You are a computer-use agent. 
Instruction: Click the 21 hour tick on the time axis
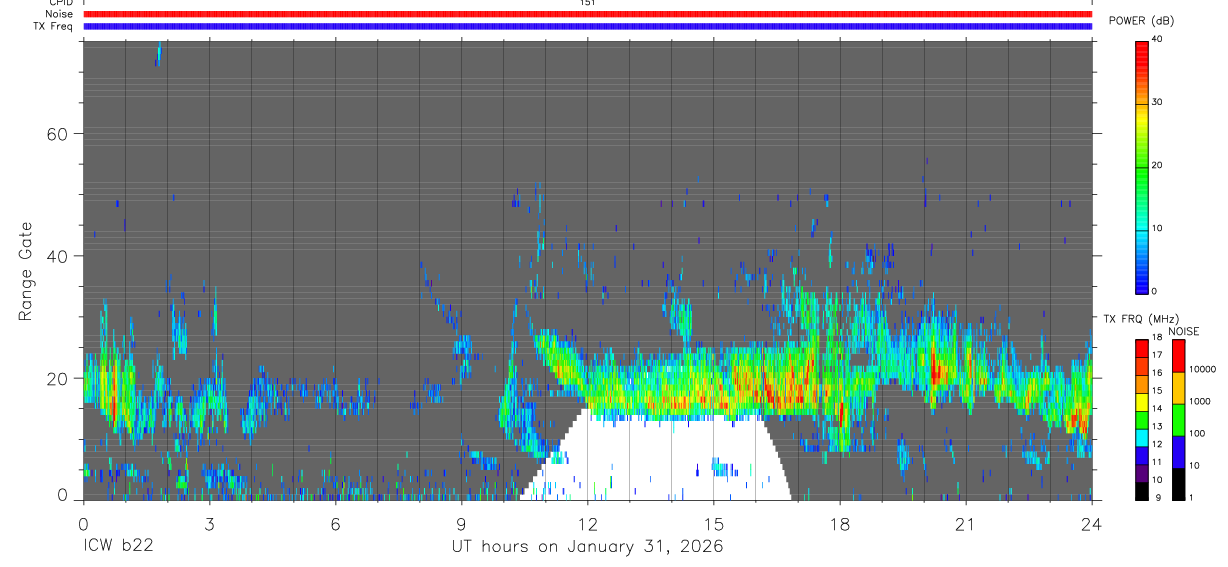pyautogui.click(x=965, y=523)
